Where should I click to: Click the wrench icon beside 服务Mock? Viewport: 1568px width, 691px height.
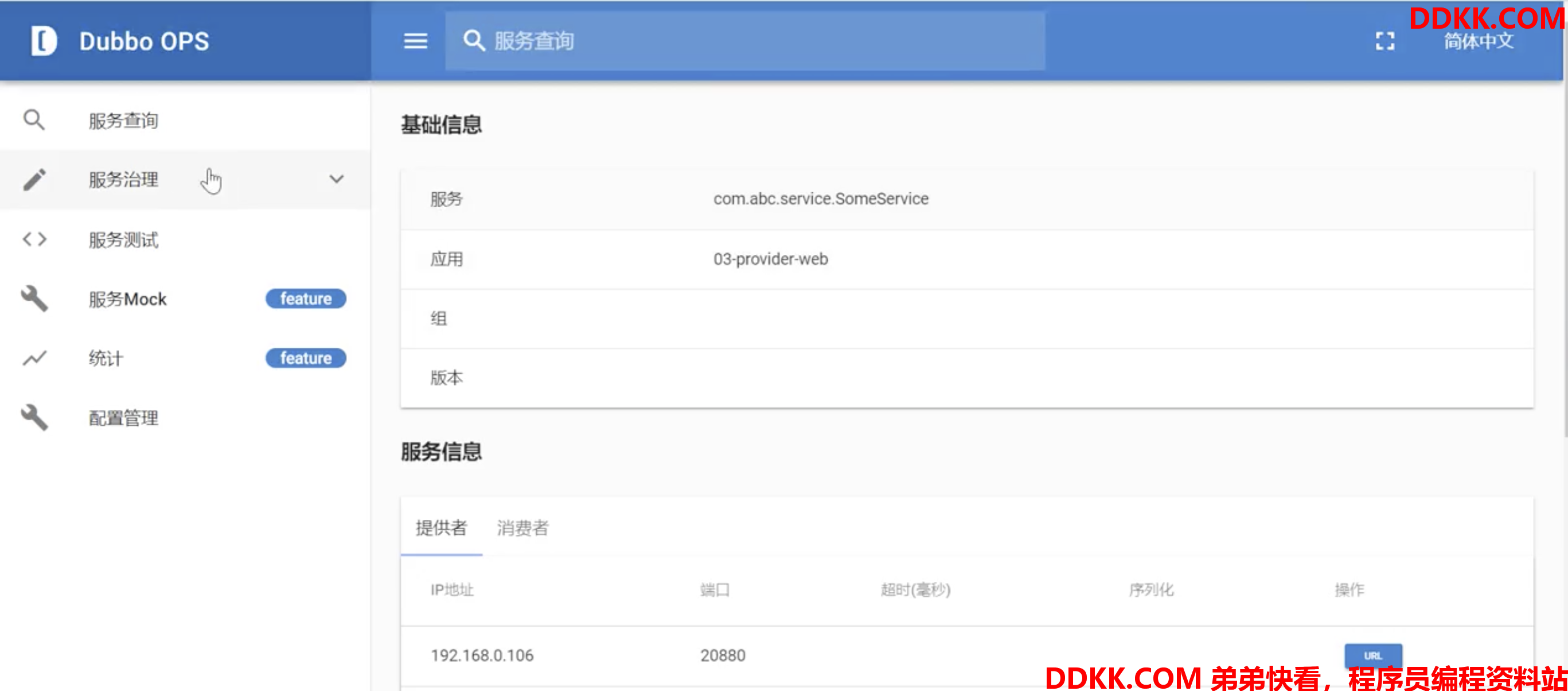[34, 298]
